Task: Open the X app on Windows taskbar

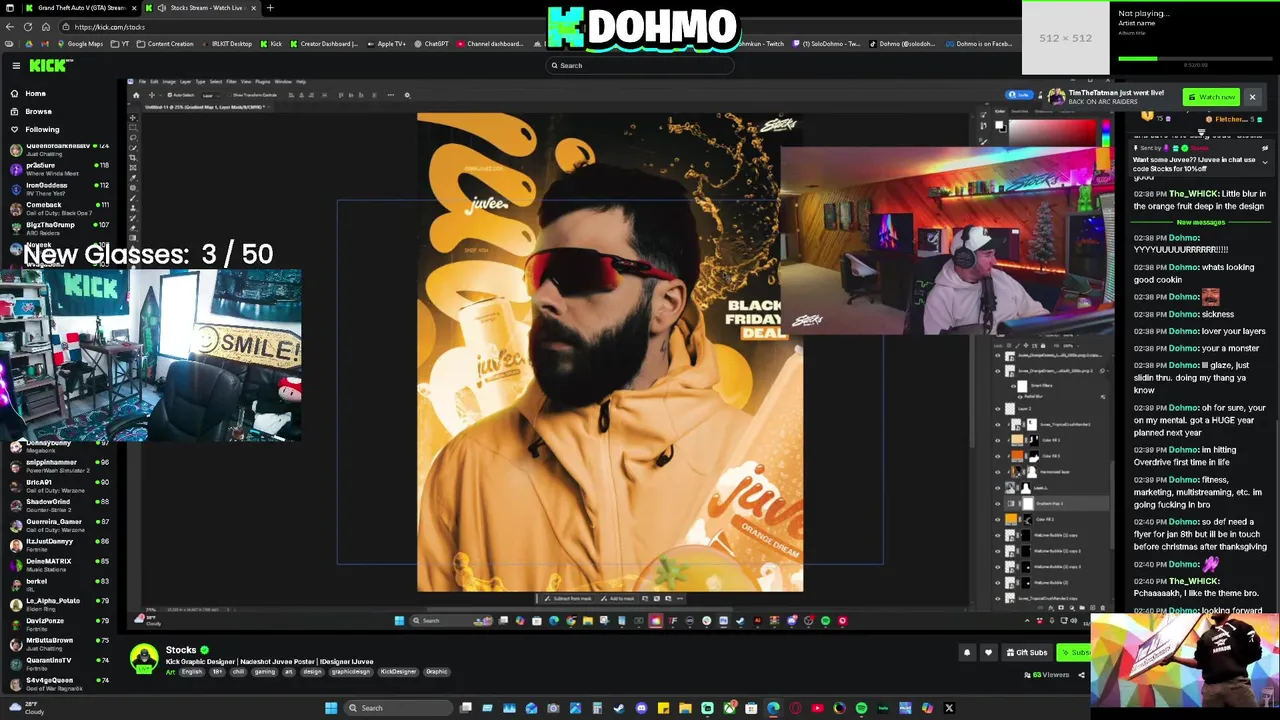Action: [949, 708]
